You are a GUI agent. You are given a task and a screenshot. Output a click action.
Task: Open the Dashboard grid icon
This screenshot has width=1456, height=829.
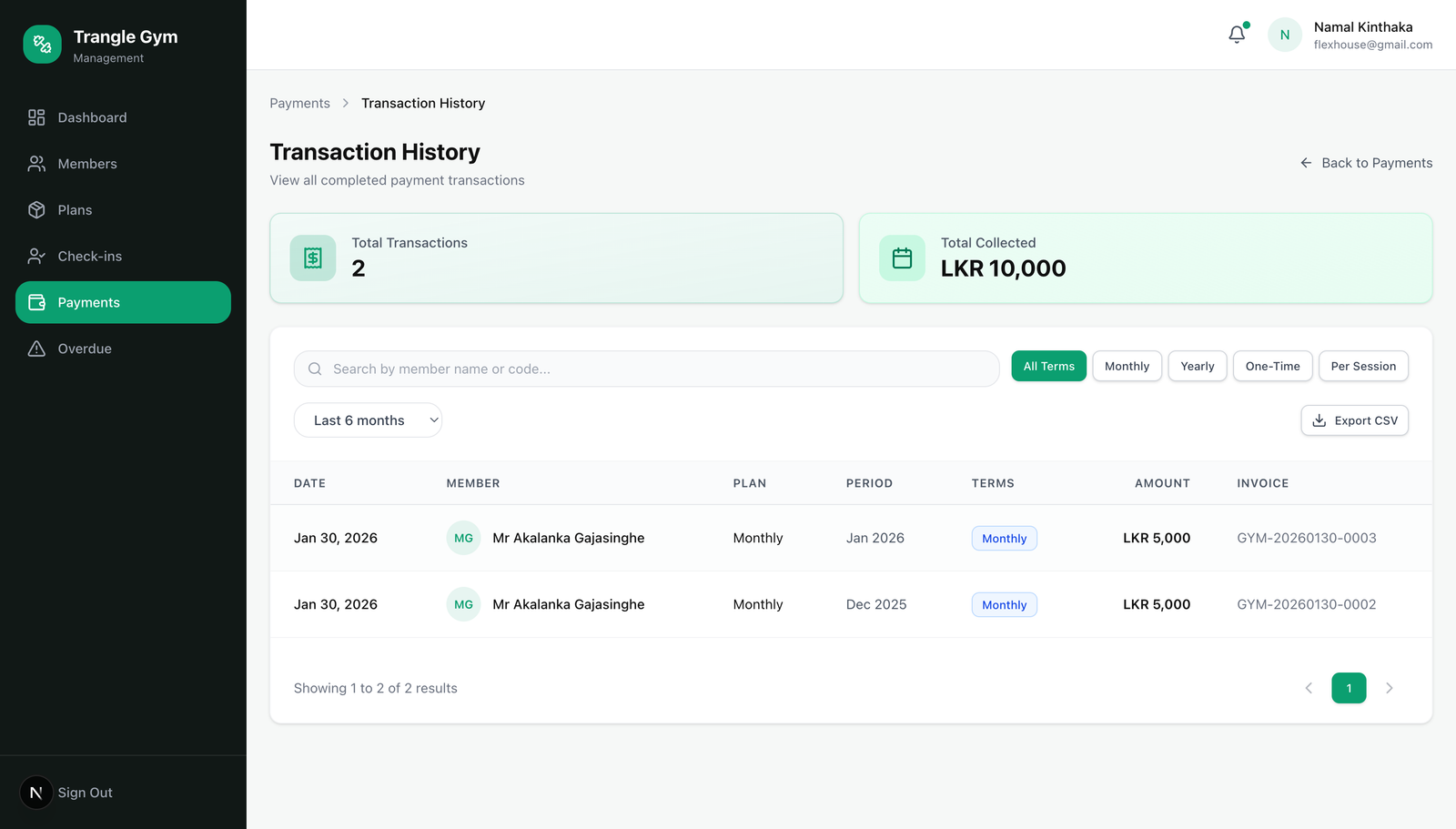click(36, 117)
